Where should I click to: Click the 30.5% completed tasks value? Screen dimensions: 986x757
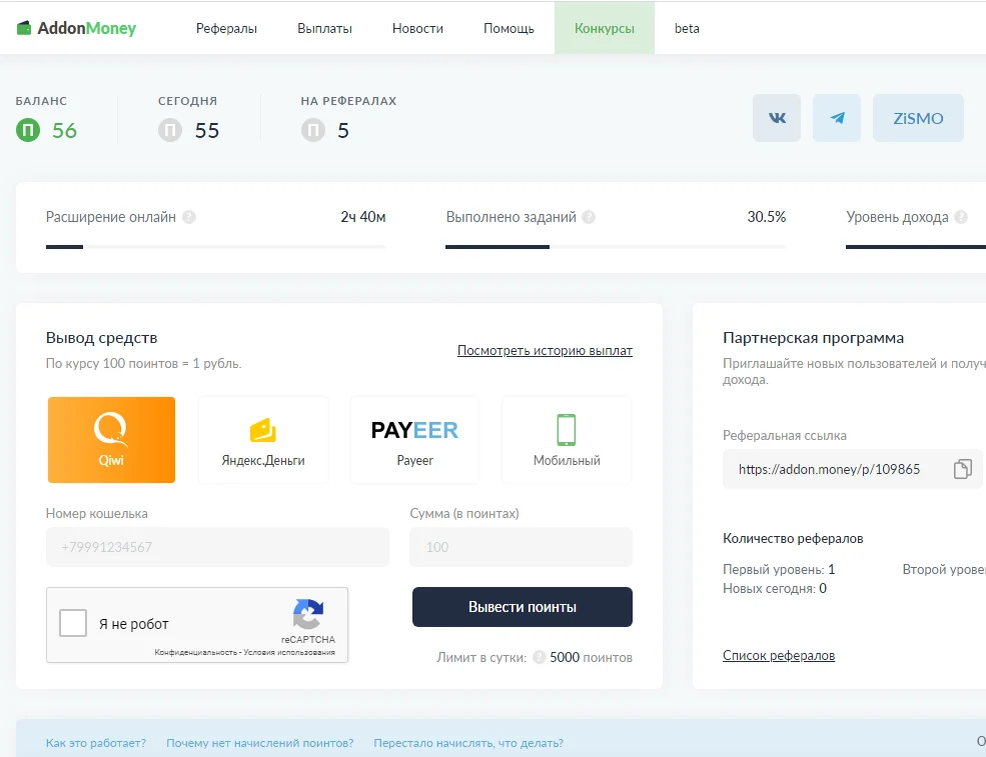pyautogui.click(x=767, y=217)
